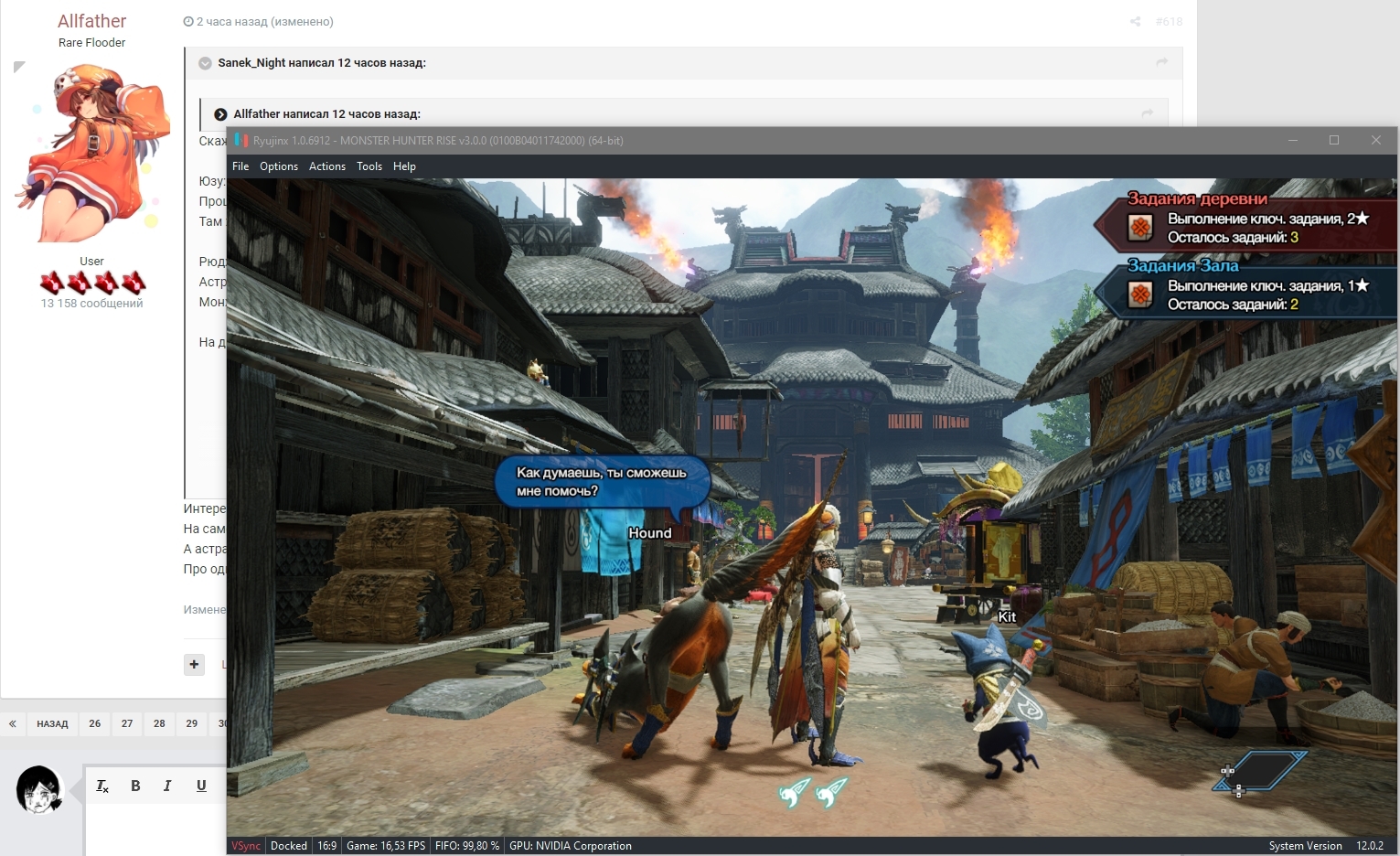1400x856 pixels.
Task: Go to forum page 27
Action: coord(127,723)
